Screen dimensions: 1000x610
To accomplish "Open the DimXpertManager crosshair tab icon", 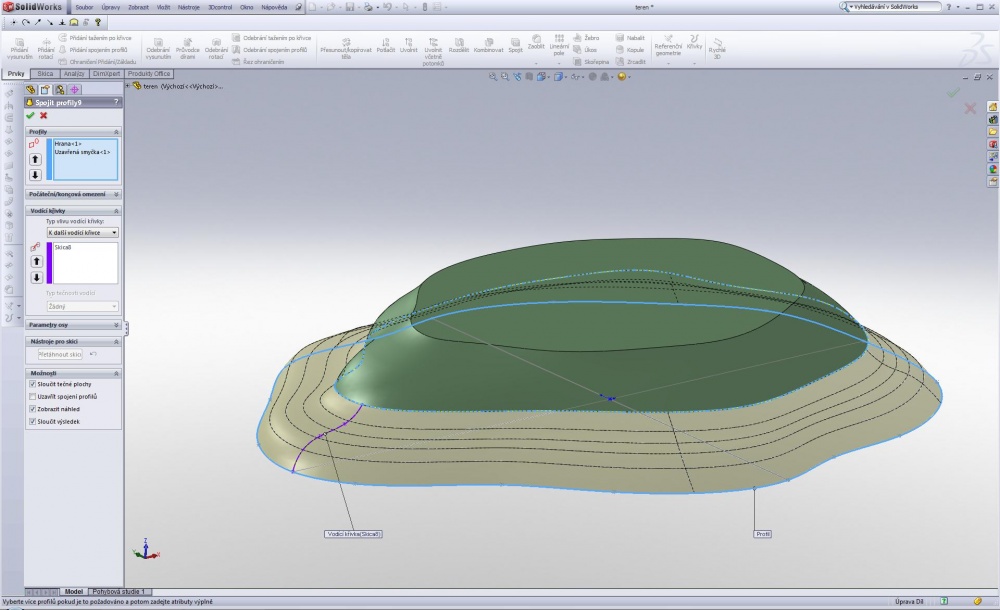I will click(x=75, y=90).
